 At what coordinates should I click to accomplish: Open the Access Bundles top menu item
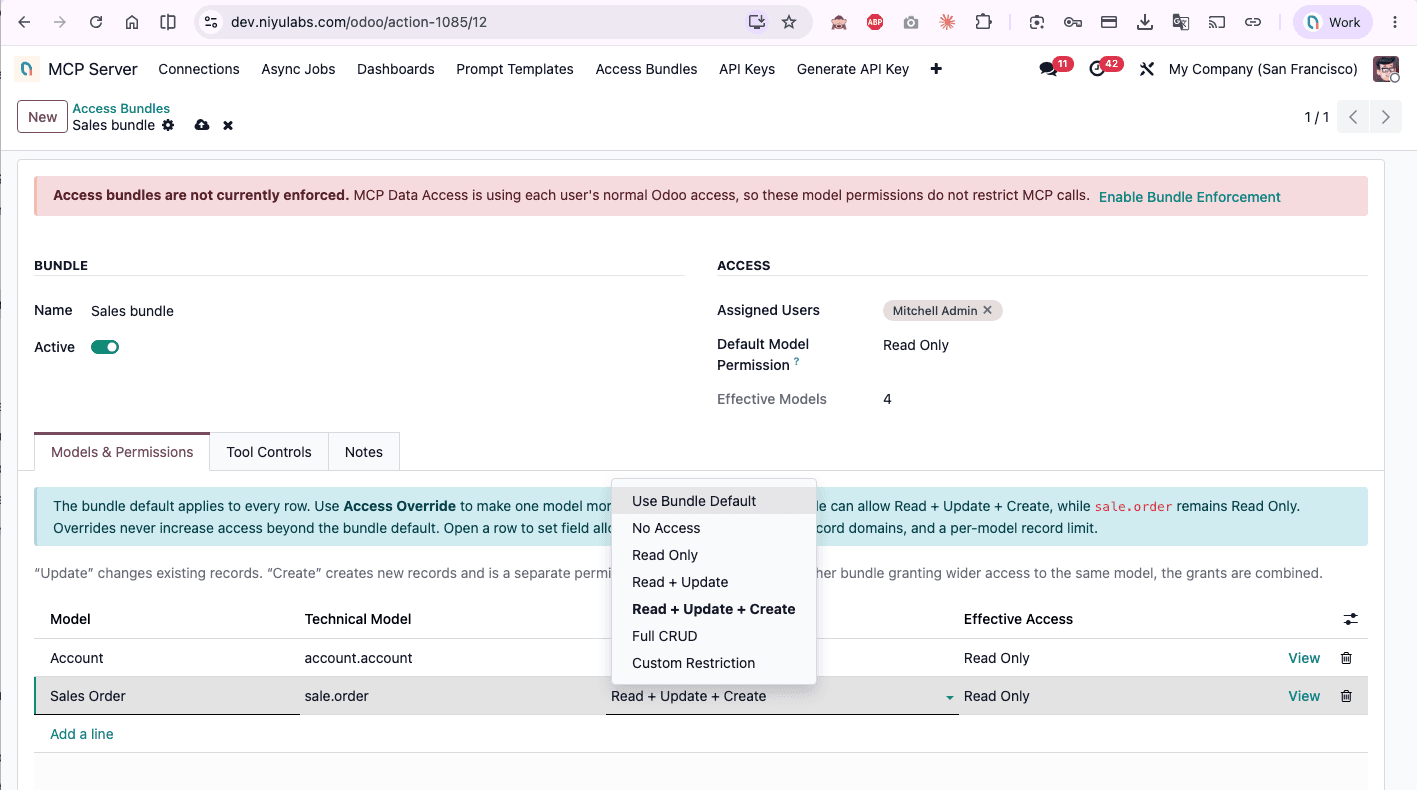pos(646,69)
